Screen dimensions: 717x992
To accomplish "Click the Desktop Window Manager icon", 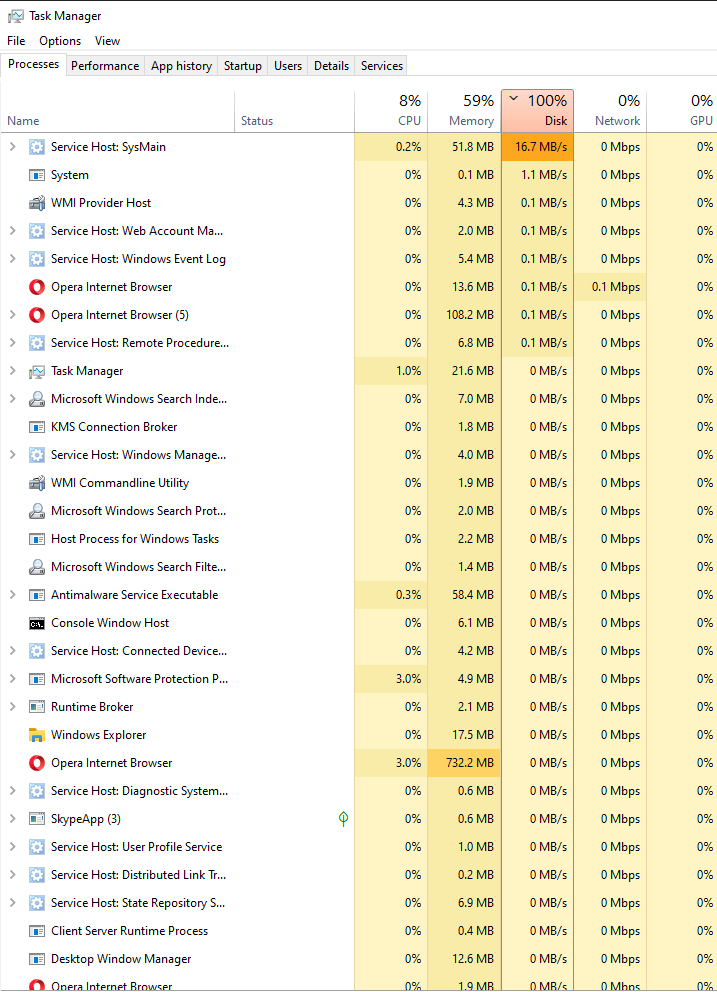I will tap(37, 958).
